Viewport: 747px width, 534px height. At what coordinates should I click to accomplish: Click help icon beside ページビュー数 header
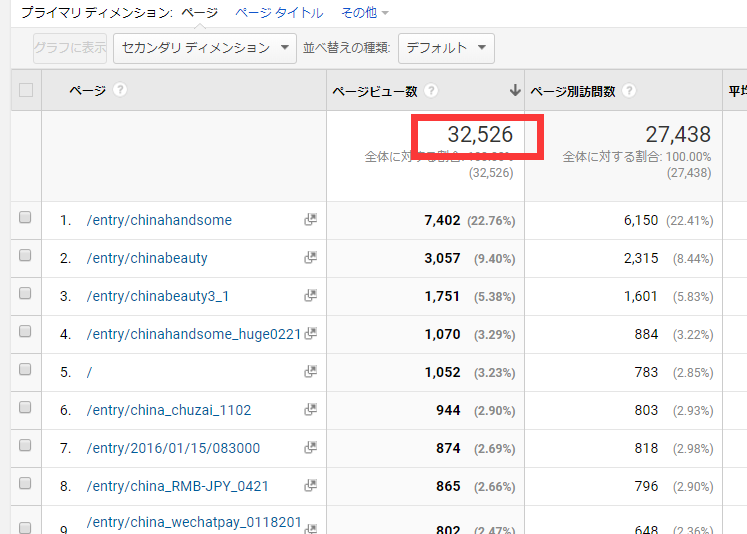(431, 91)
